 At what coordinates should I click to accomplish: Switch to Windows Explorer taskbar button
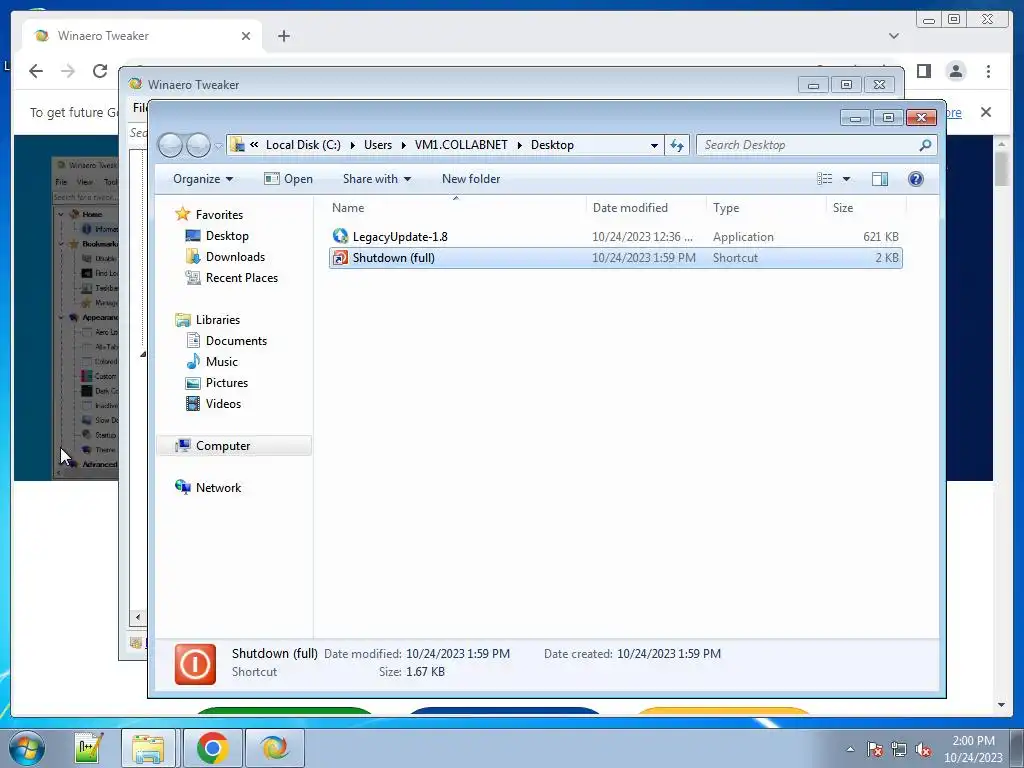(x=148, y=748)
